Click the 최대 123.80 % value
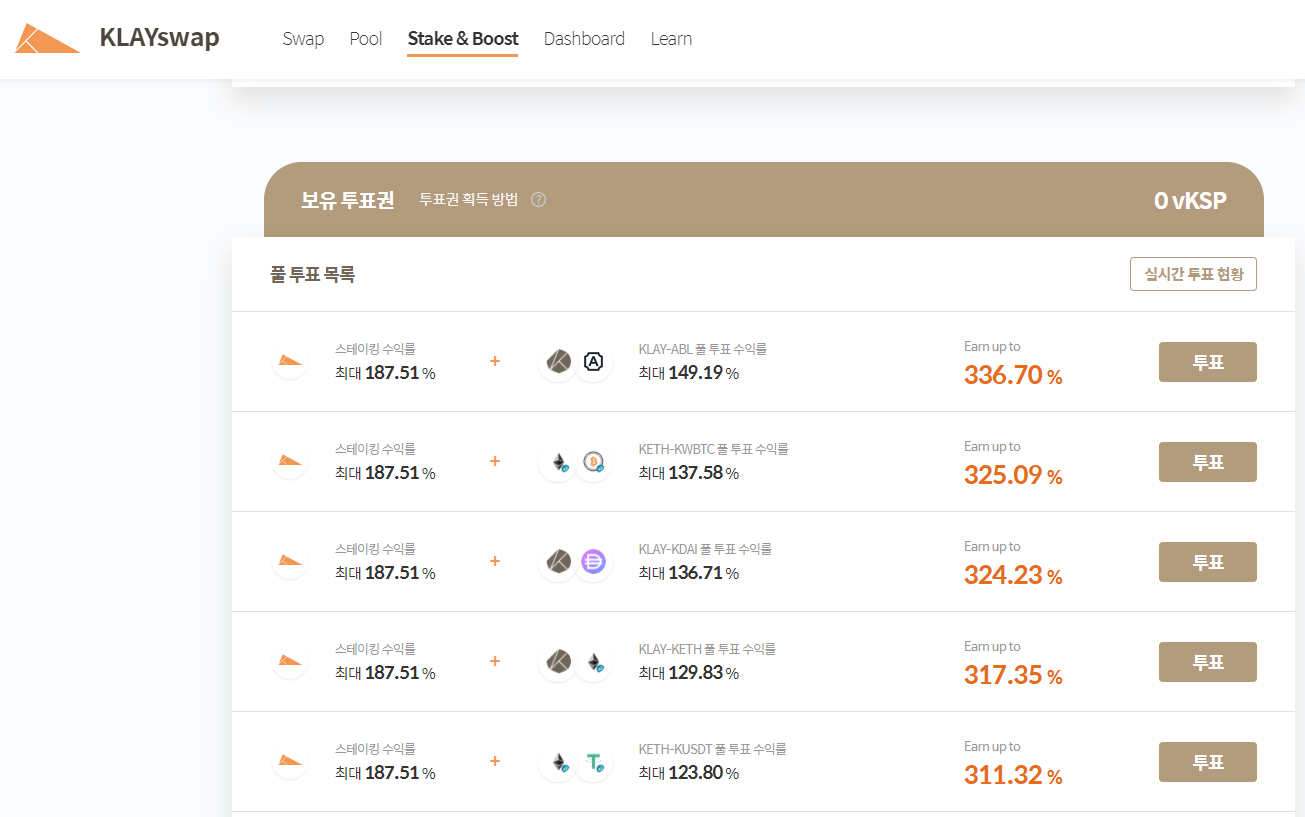Screen dimensions: 1305x817 pyautogui.click(x=689, y=773)
